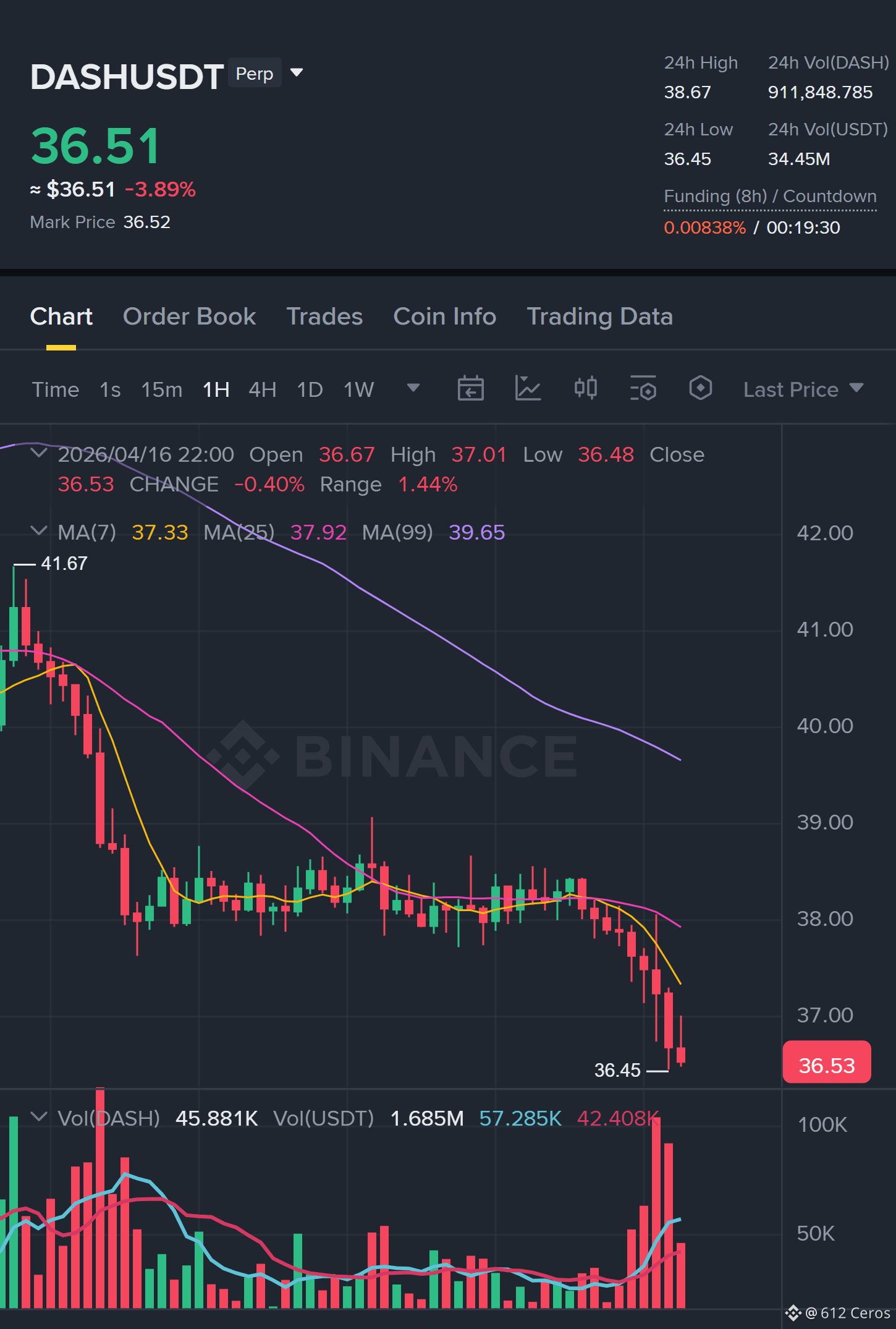Click the Binance watermark logo on the chart
The height and width of the screenshot is (1329, 896).
coord(392,755)
